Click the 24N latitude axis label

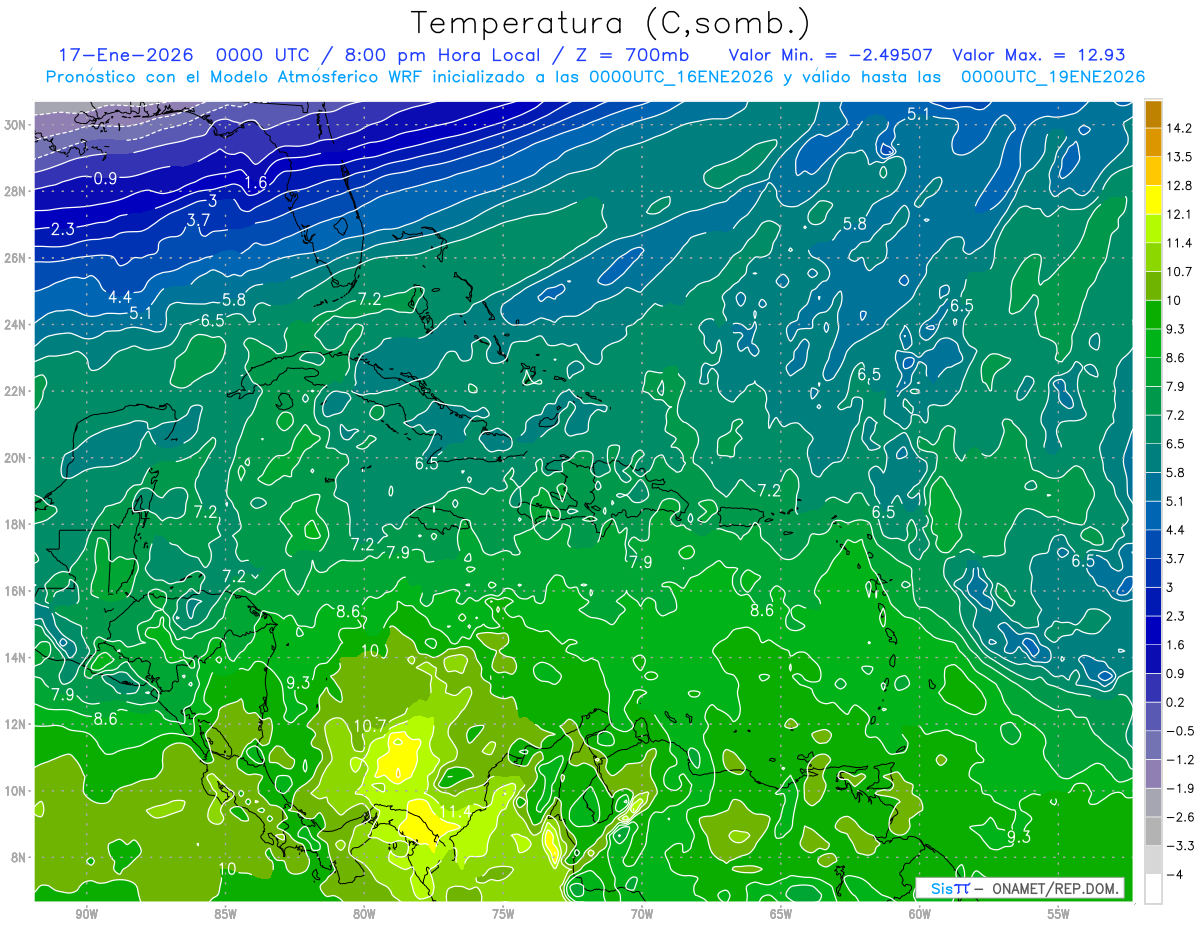click(x=17, y=324)
